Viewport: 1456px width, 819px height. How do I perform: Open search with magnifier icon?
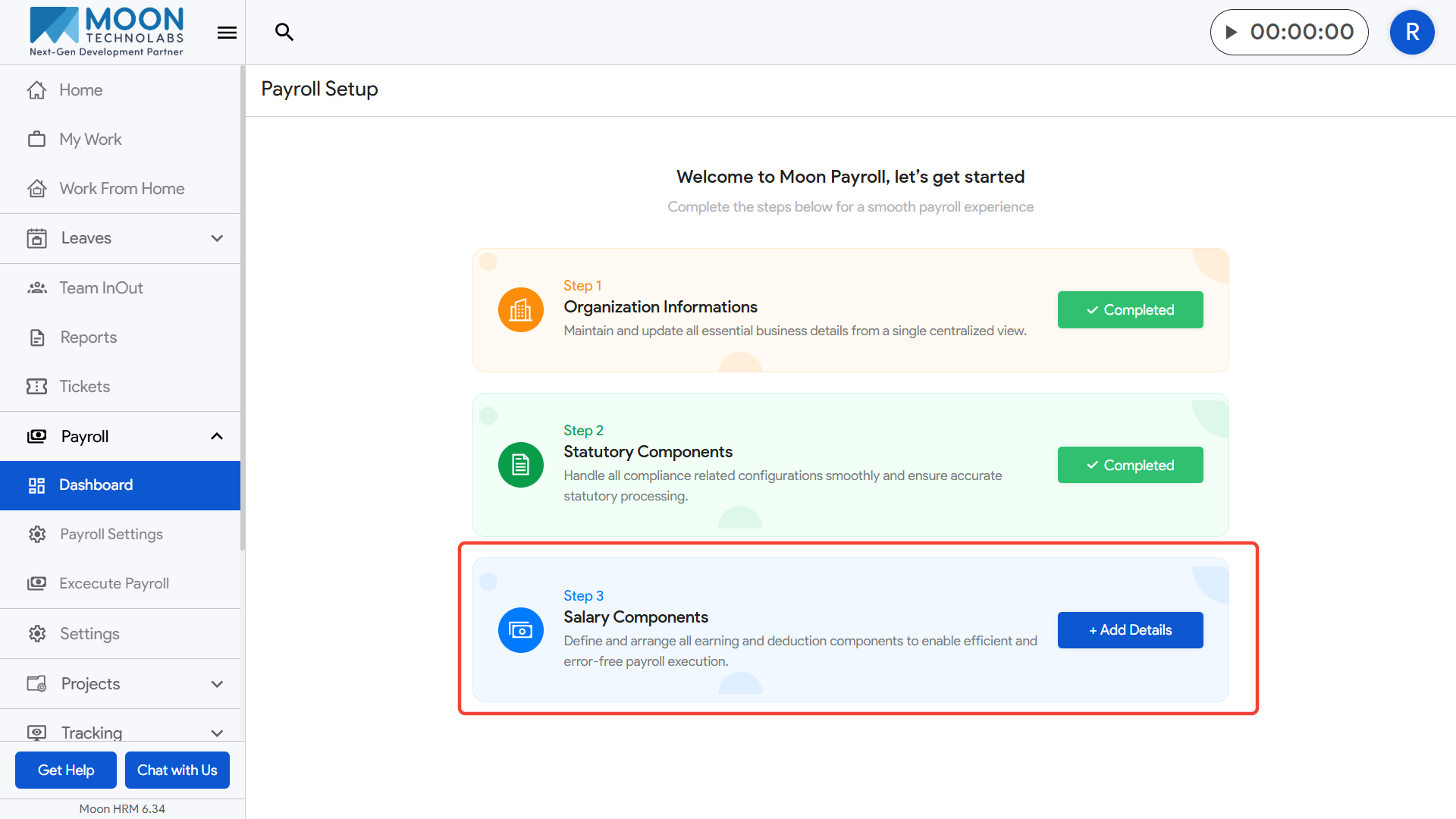(x=284, y=32)
